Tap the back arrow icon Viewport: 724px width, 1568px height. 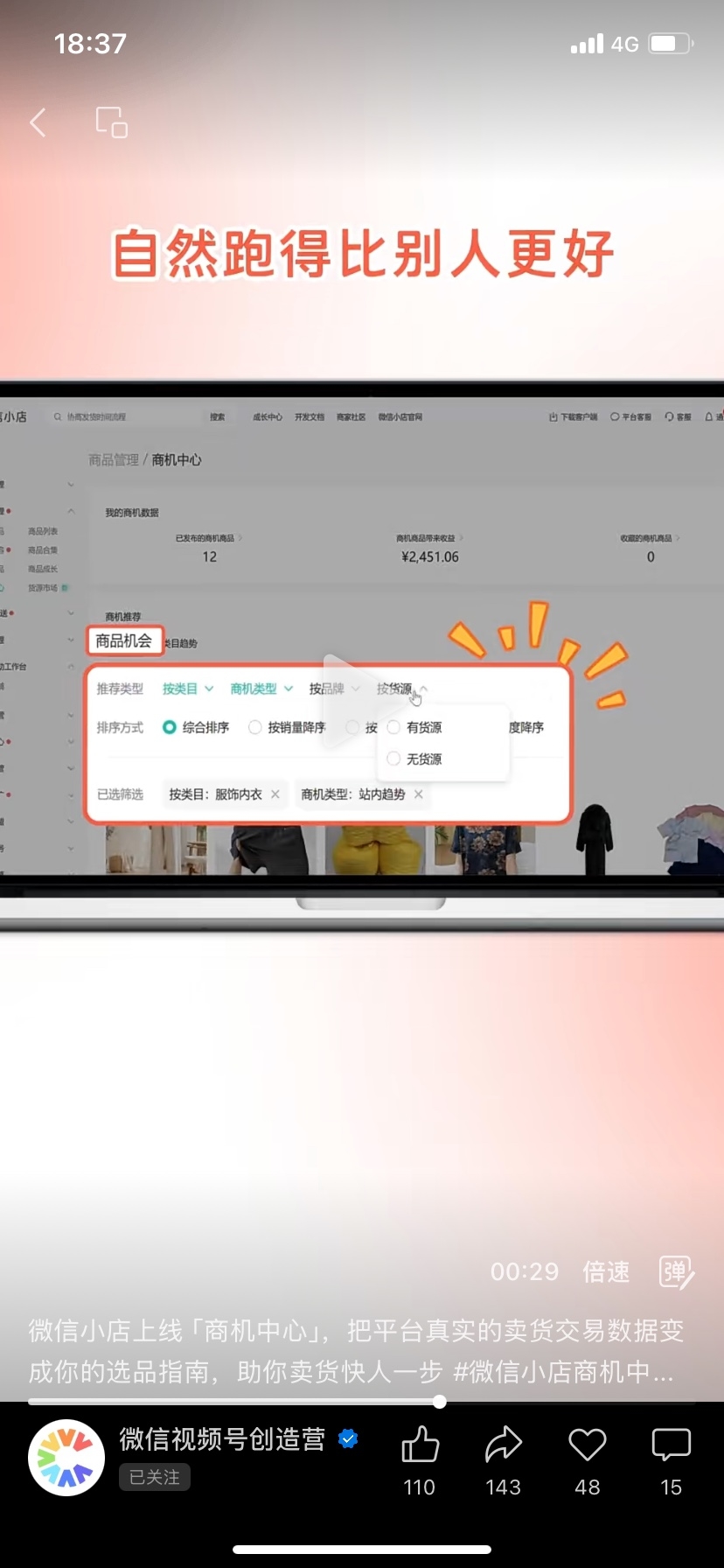[x=38, y=122]
